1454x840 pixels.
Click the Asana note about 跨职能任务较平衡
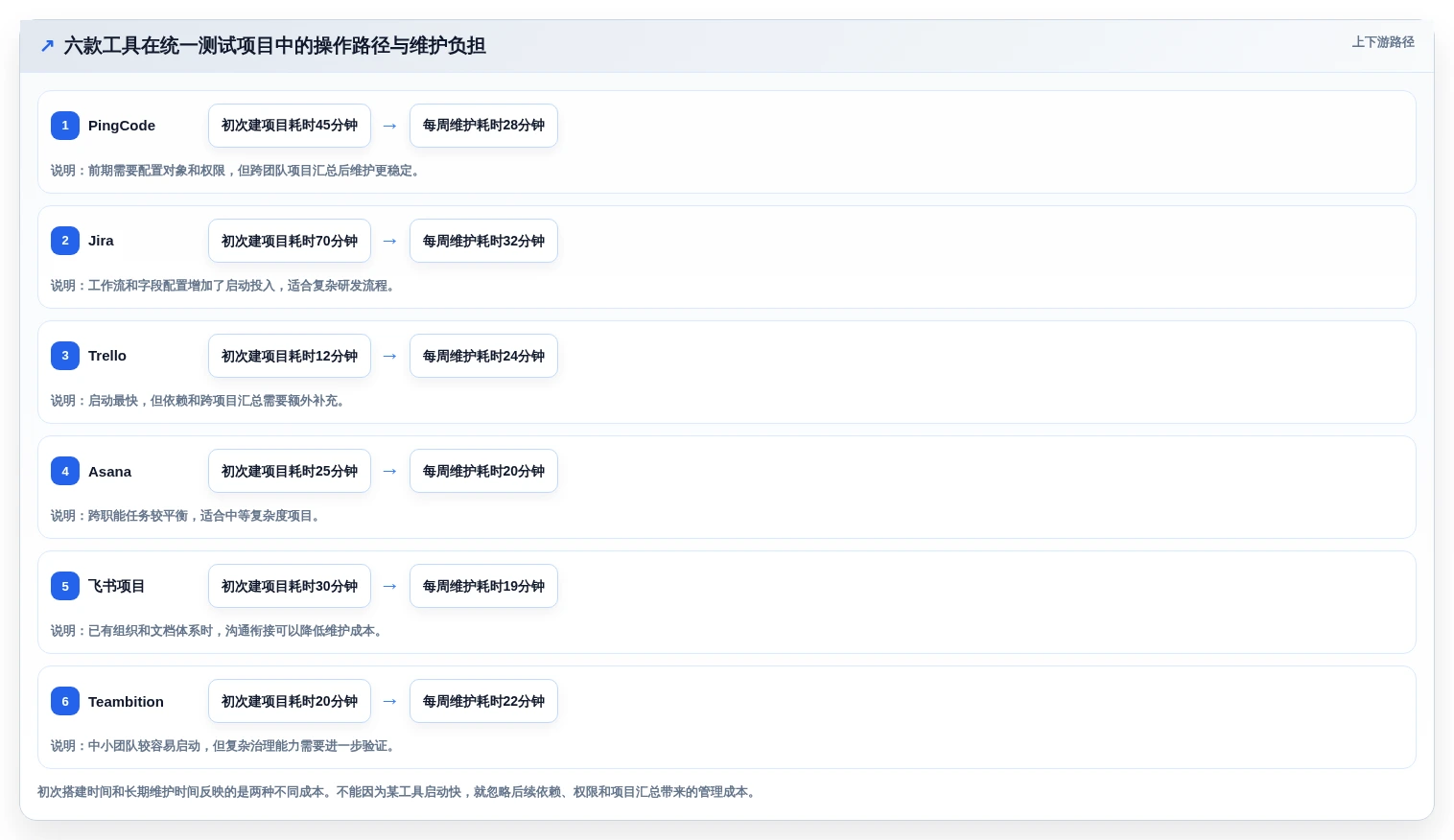pos(188,516)
